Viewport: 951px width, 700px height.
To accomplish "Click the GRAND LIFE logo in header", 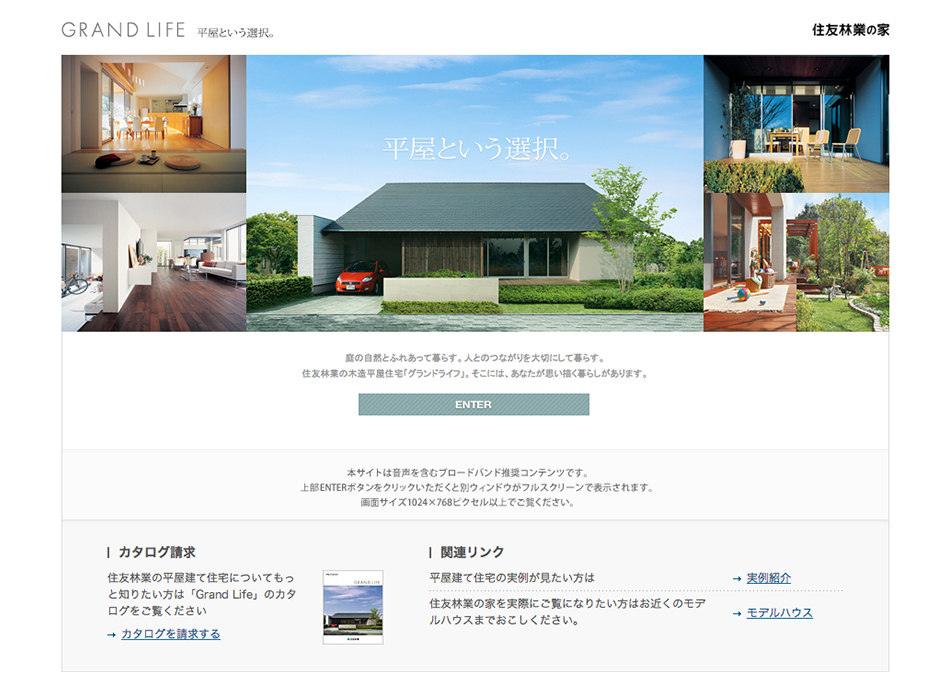I will (x=123, y=30).
